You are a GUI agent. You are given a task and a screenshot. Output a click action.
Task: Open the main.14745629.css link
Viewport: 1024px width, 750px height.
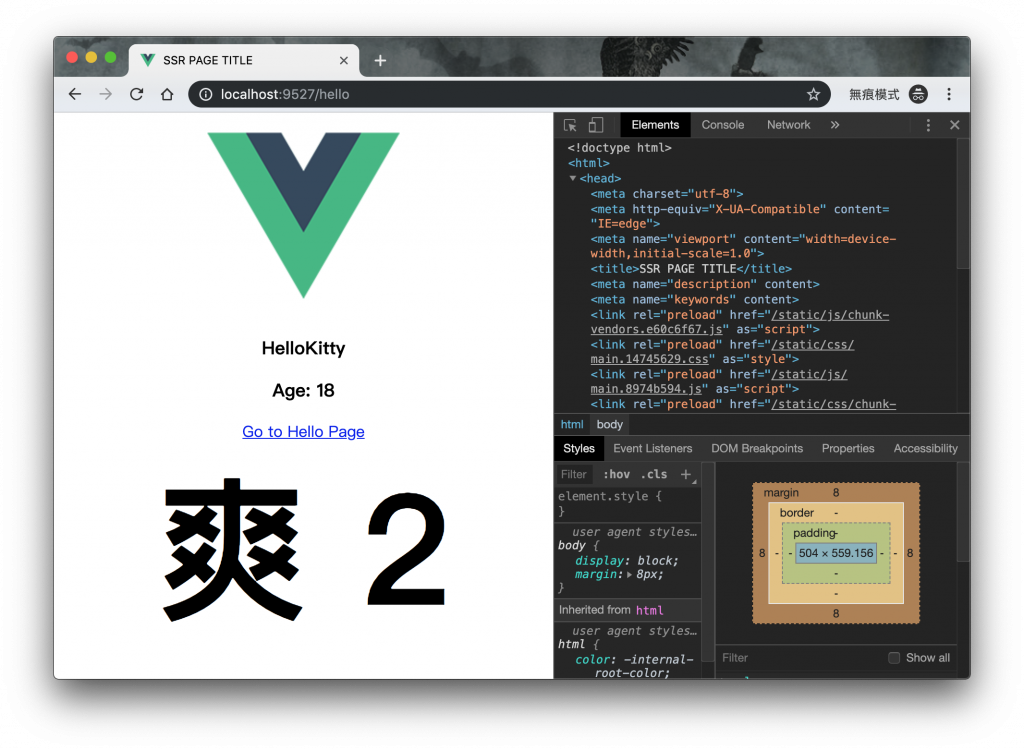[x=722, y=352]
